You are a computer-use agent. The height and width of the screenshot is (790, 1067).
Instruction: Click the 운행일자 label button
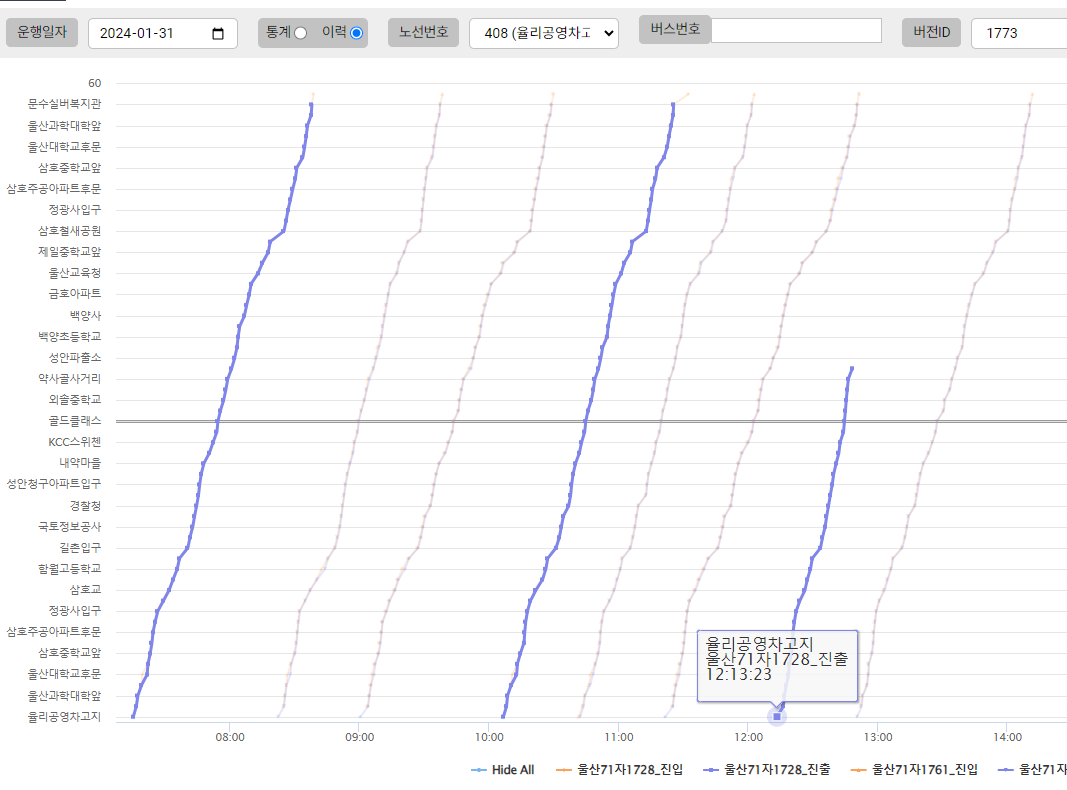pyautogui.click(x=41, y=32)
